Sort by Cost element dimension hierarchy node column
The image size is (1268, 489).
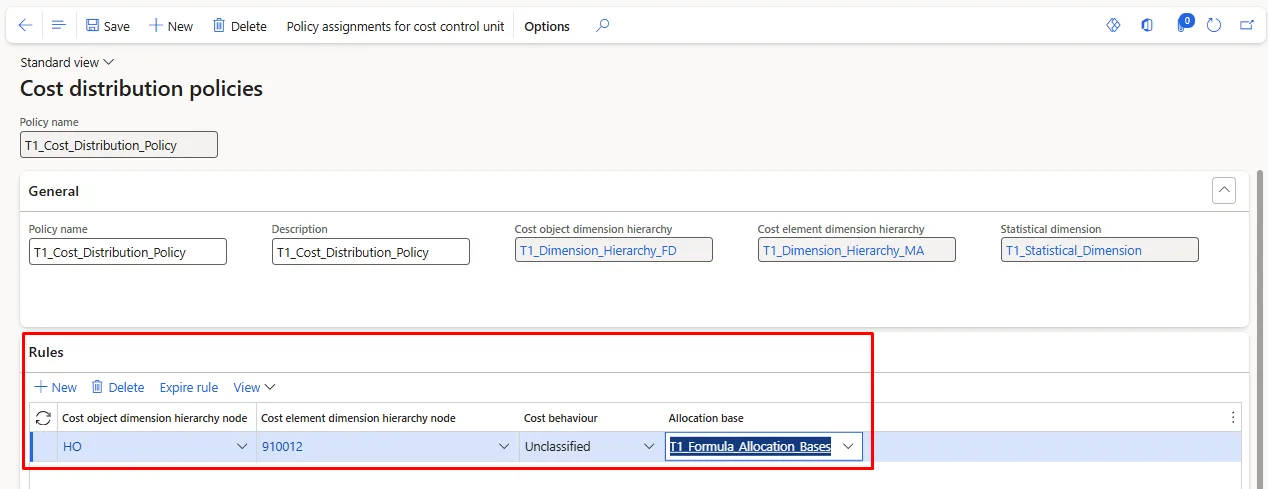coord(358,418)
